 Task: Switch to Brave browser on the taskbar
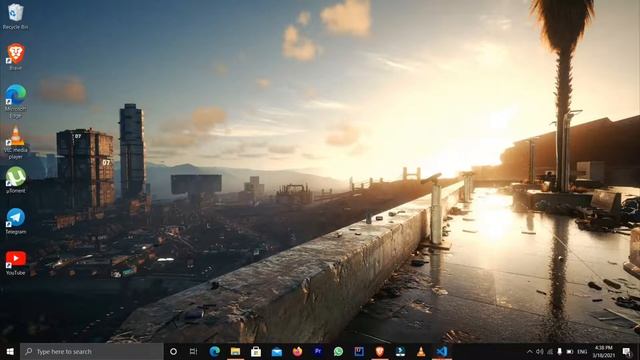coord(380,351)
